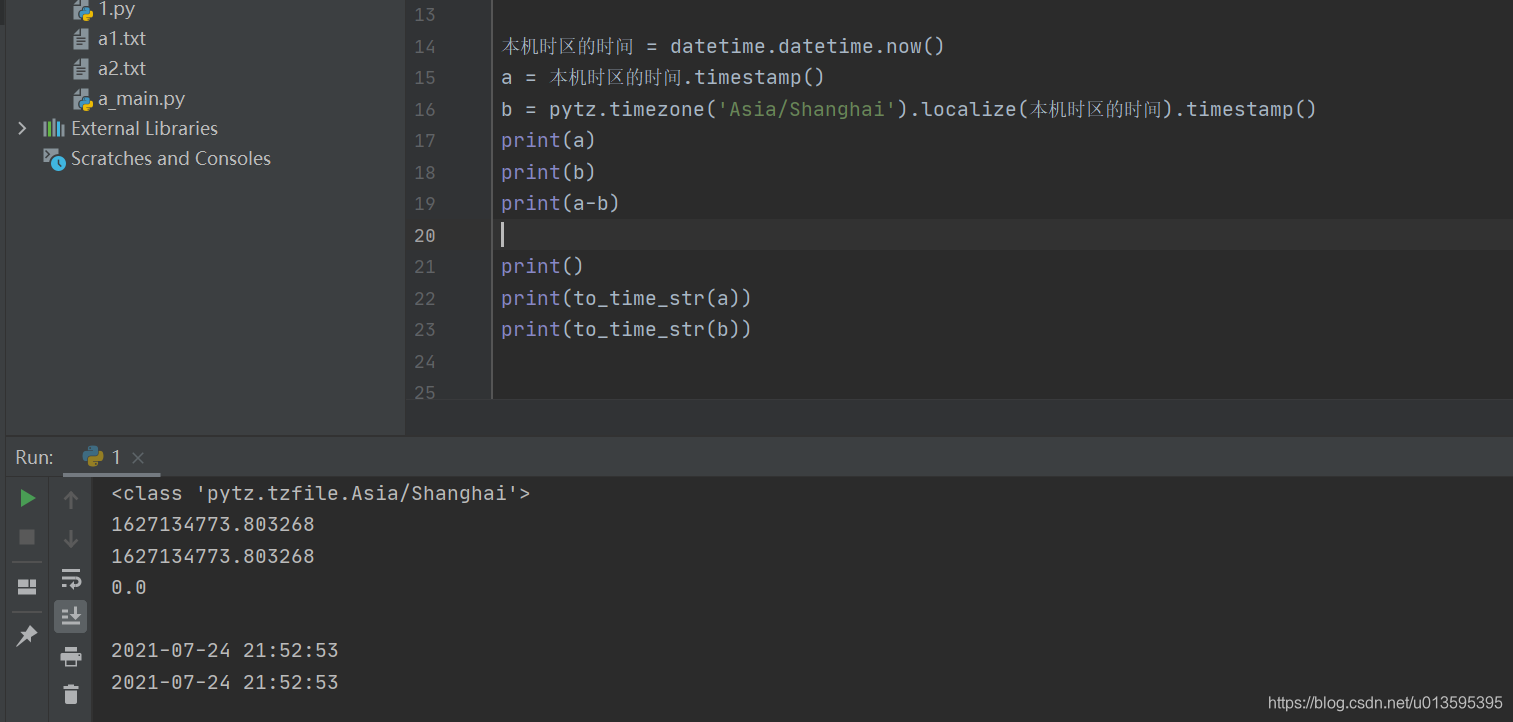
Task: Place cursor on the print(a-b) statement
Action: point(560,203)
